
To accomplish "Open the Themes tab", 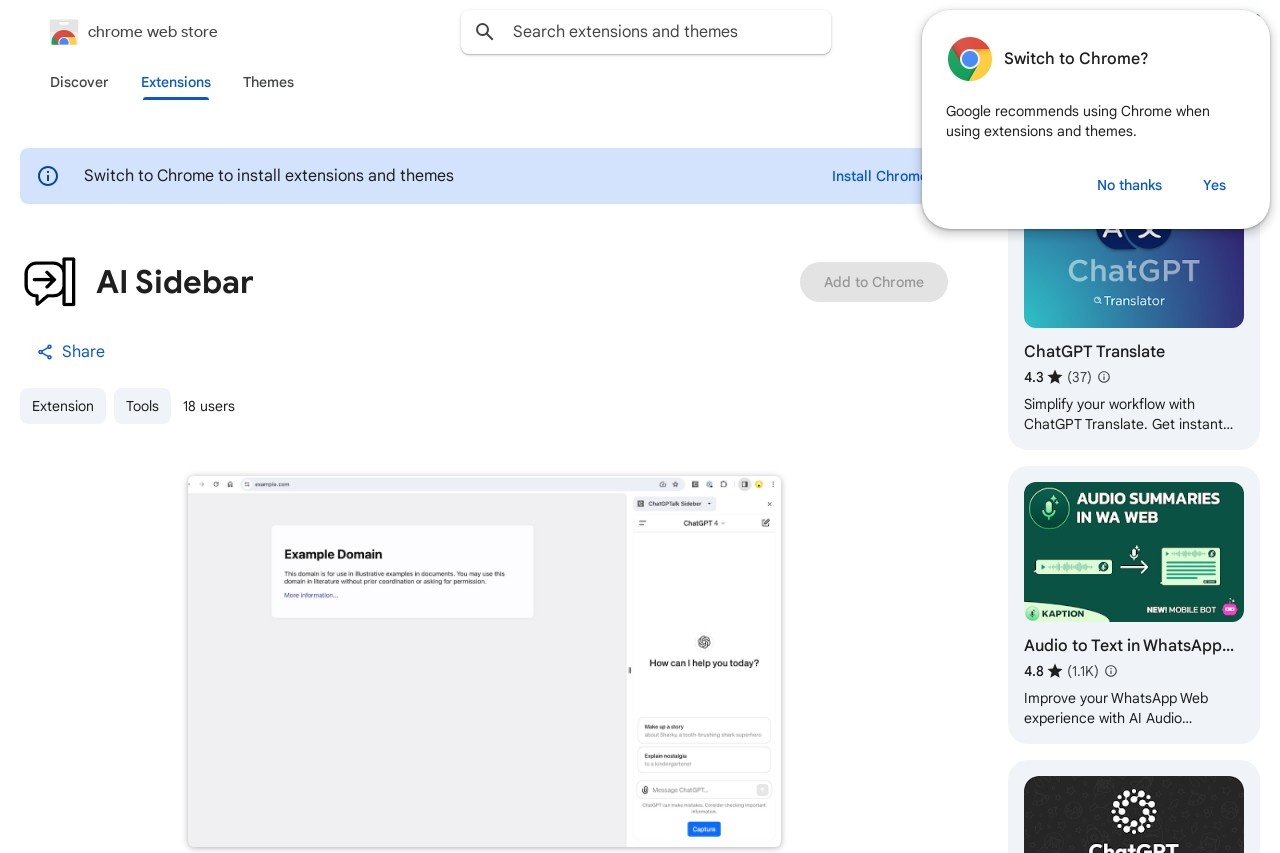I will pyautogui.click(x=268, y=82).
